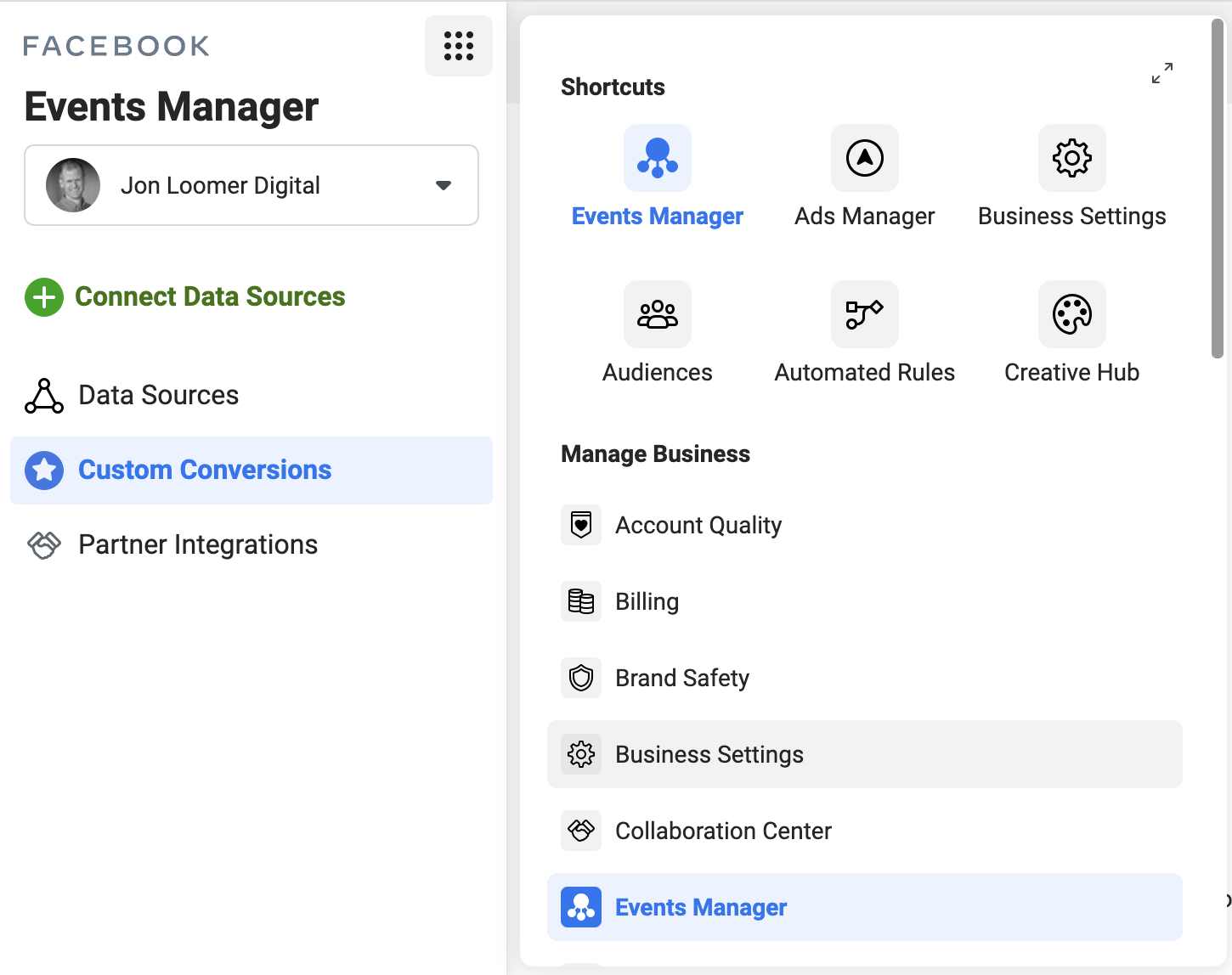Open the Ads Manager shortcut icon
1232x975 pixels.
(865, 158)
